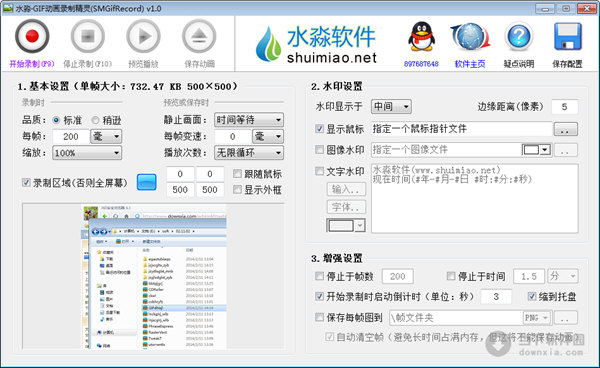This screenshot has height=368, width=600.
Task: Open the text watermark color swatch
Action: [x=346, y=225]
